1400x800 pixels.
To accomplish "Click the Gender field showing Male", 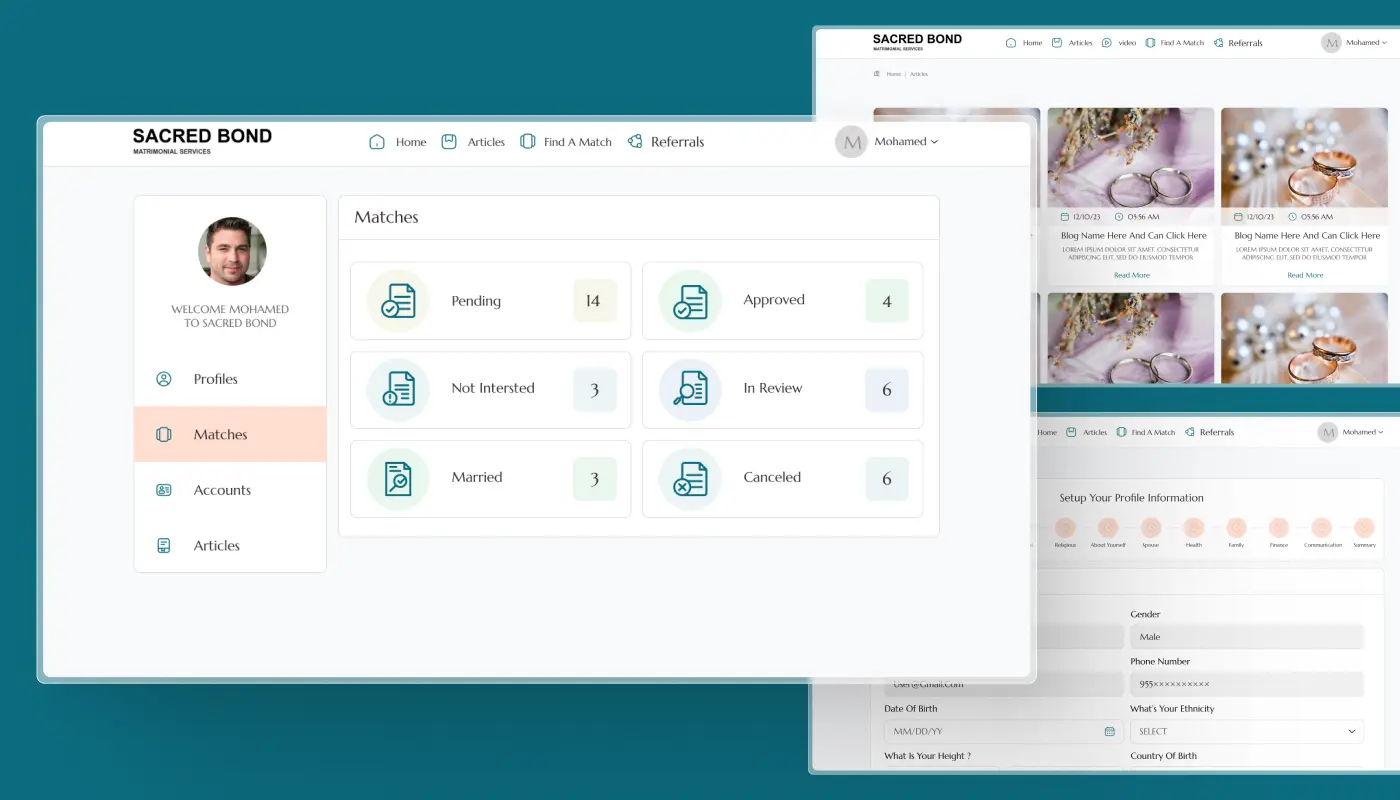I will point(1247,637).
